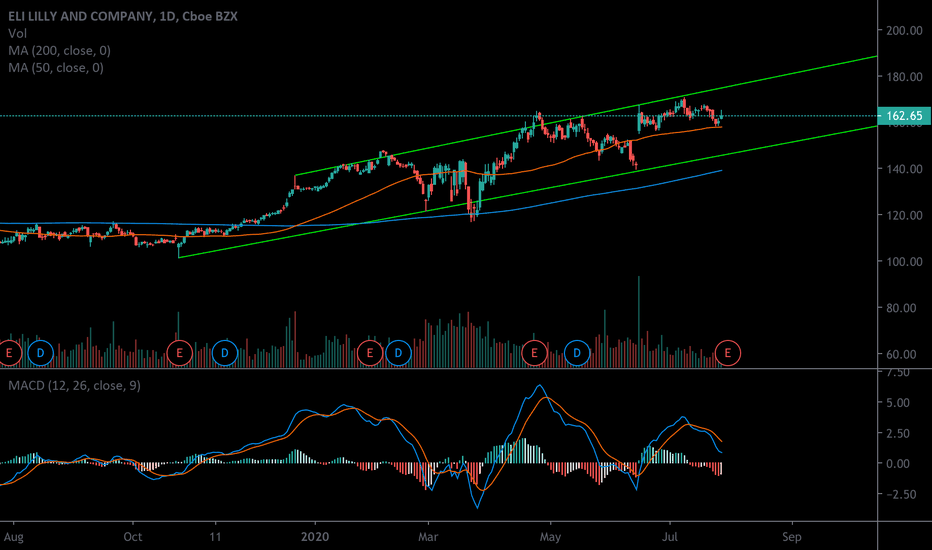Select the Vol indicator legend

(17, 34)
